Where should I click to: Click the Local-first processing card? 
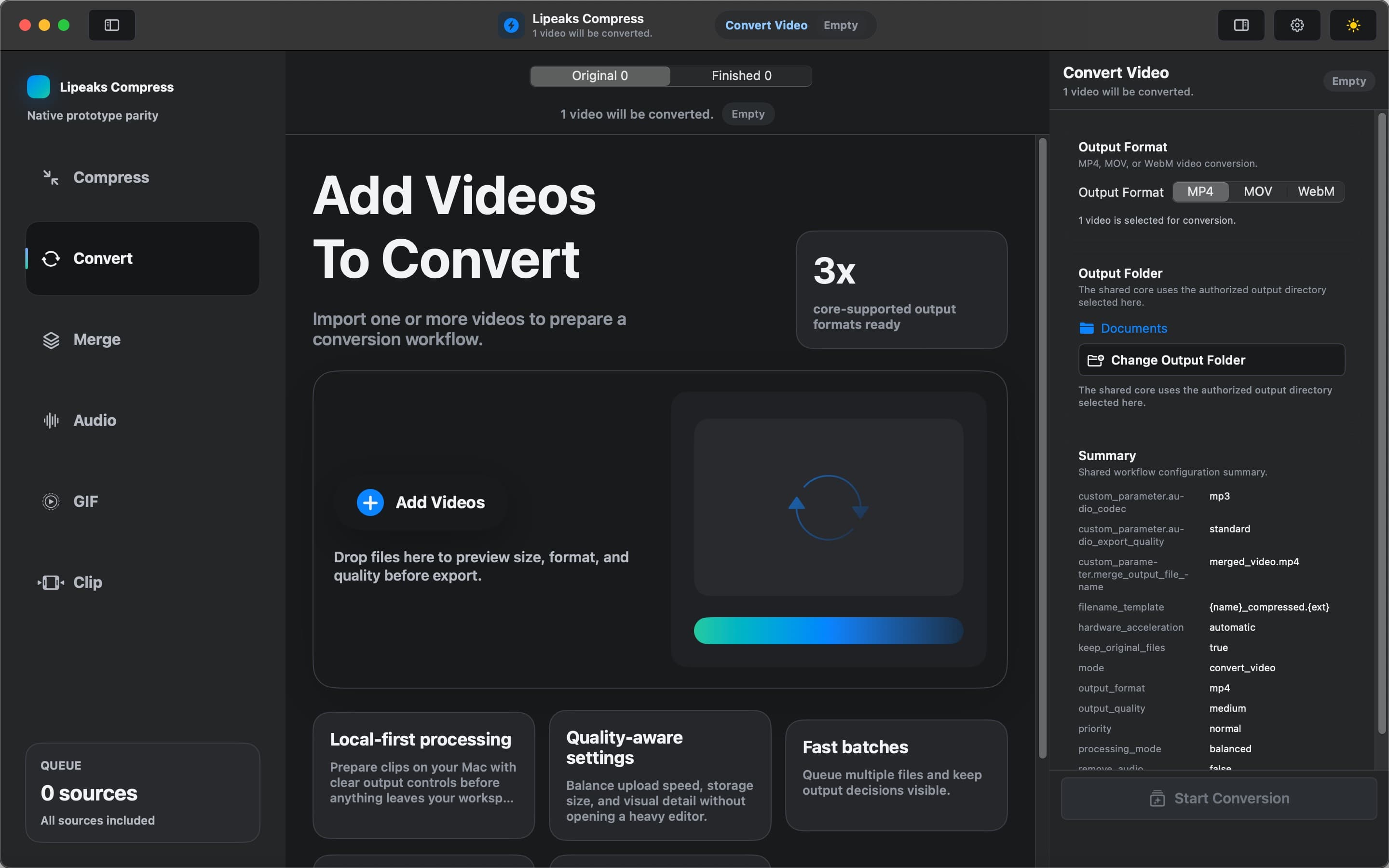click(423, 775)
